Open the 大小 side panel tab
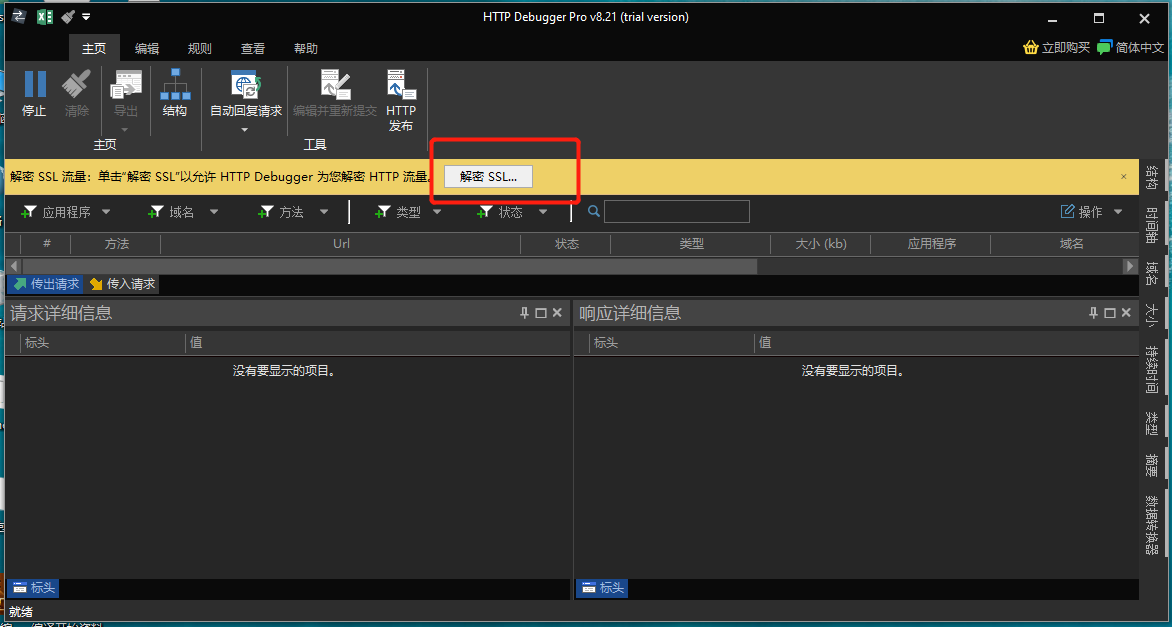The image size is (1172, 627). click(x=1153, y=315)
